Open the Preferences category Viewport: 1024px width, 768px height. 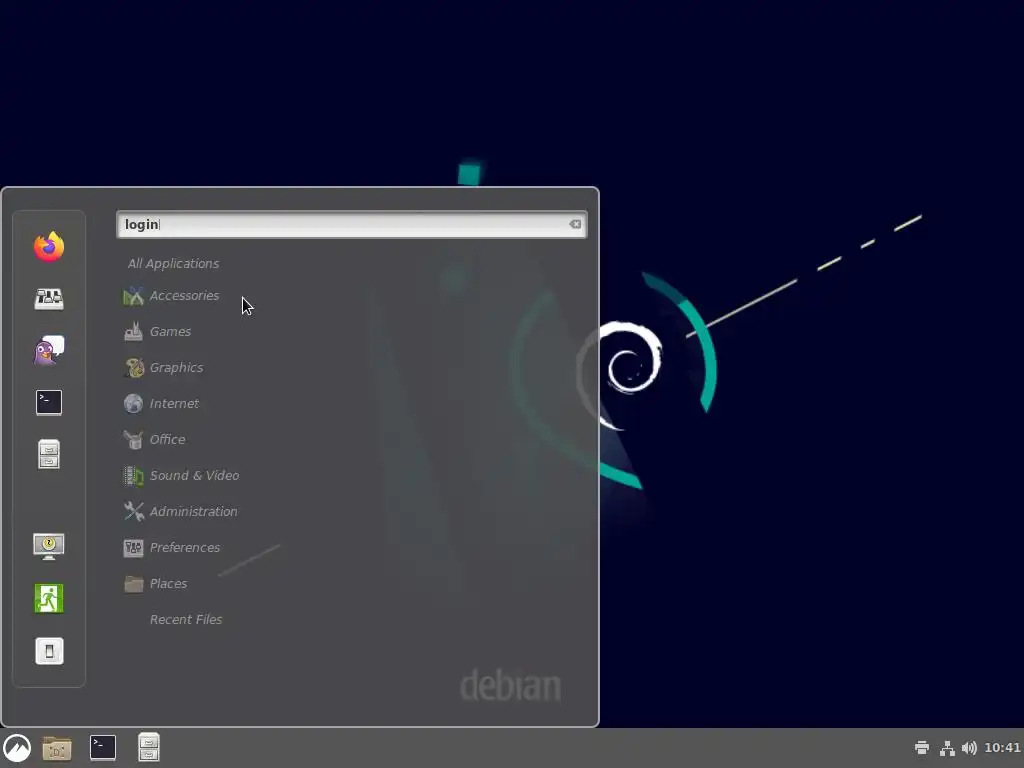tap(185, 547)
